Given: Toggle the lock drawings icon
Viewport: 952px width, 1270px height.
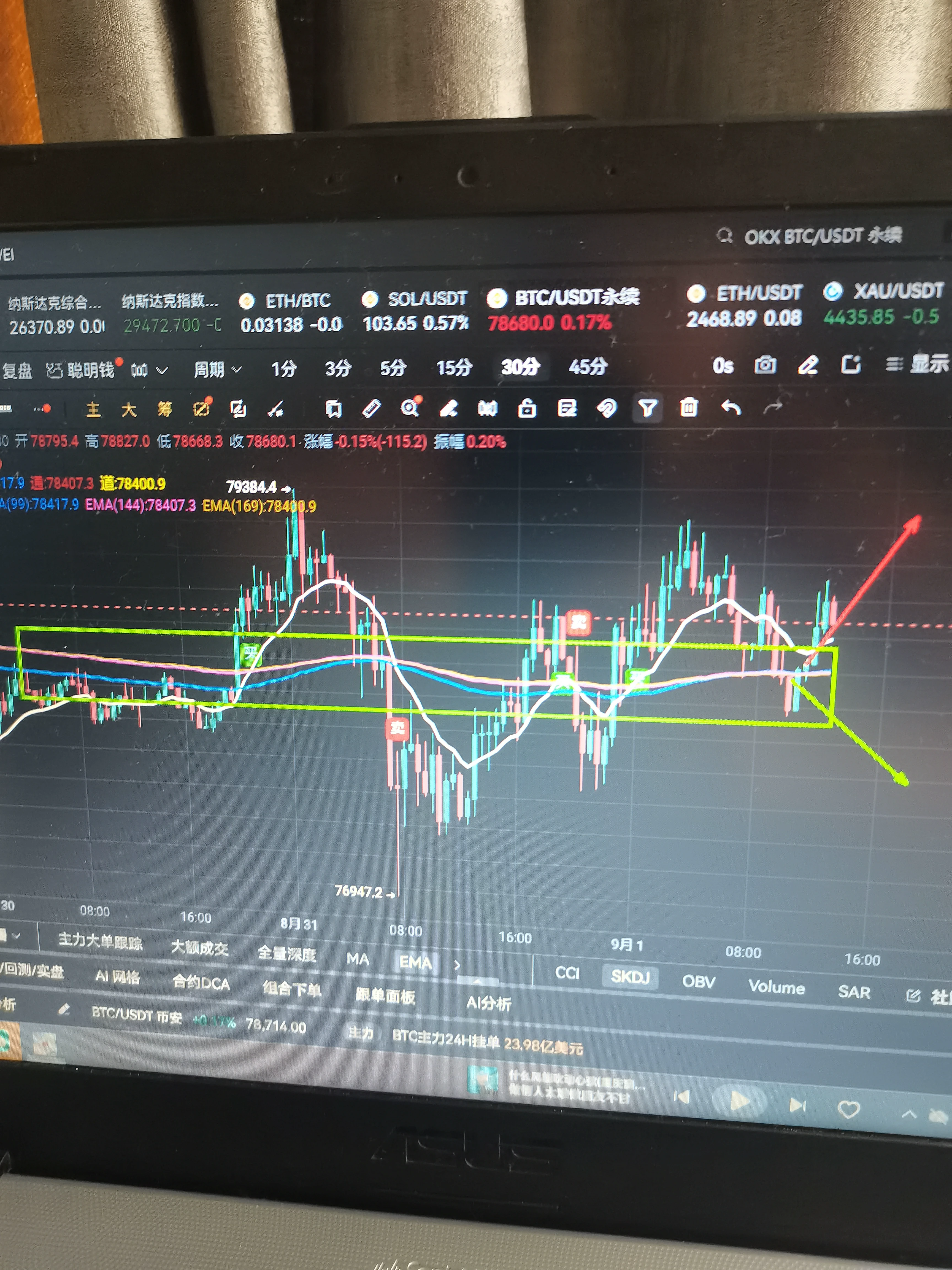Looking at the screenshot, I should (527, 408).
